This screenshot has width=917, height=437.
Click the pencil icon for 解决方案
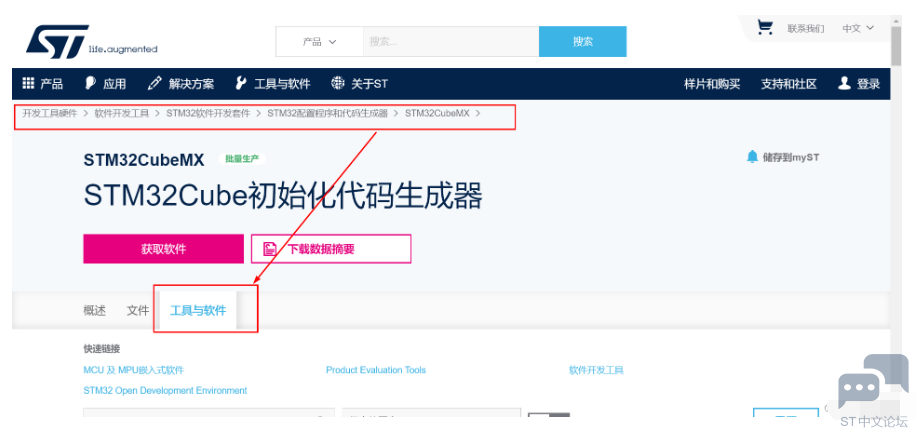click(154, 83)
